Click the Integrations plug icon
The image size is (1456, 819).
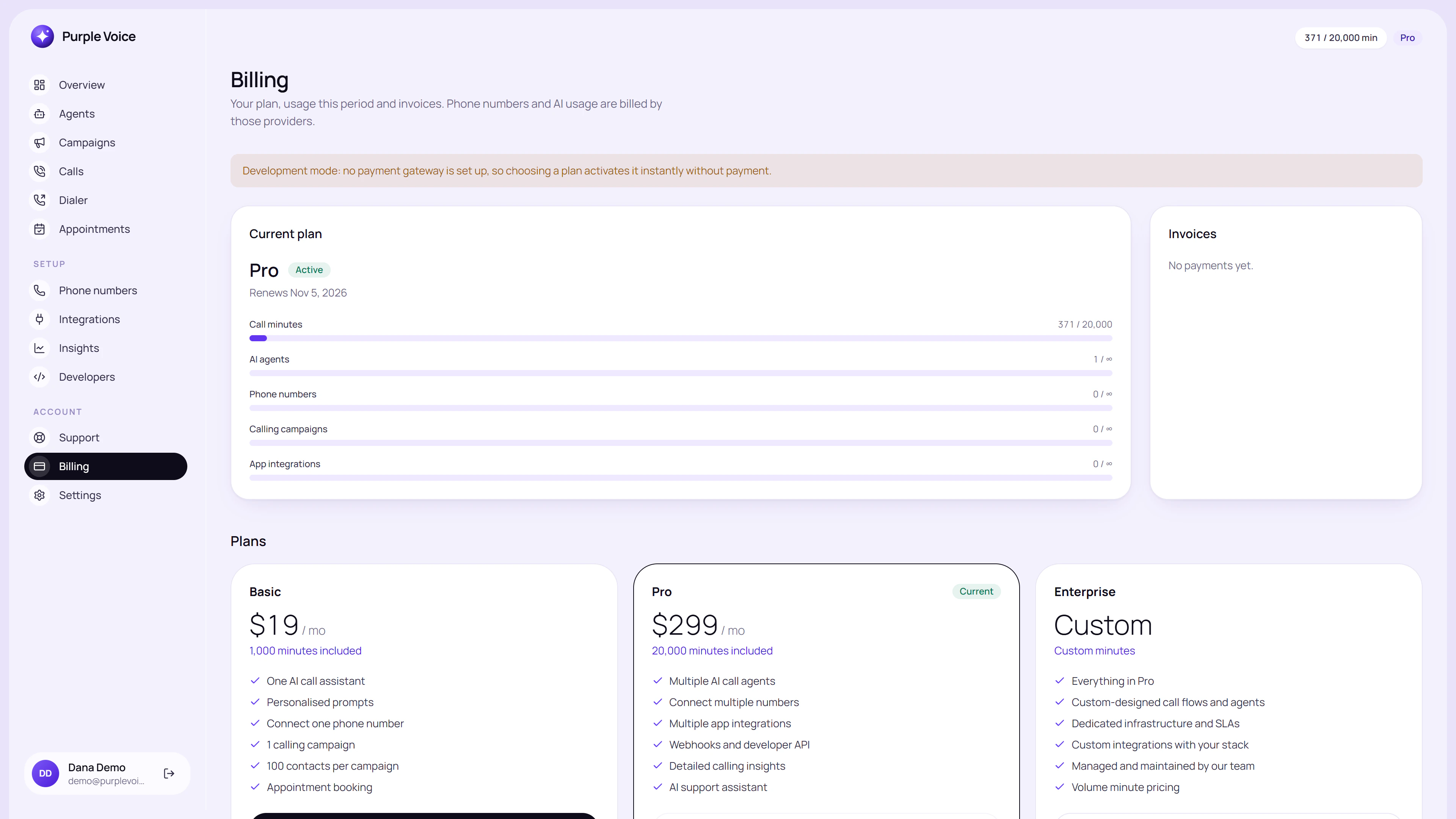click(x=39, y=319)
